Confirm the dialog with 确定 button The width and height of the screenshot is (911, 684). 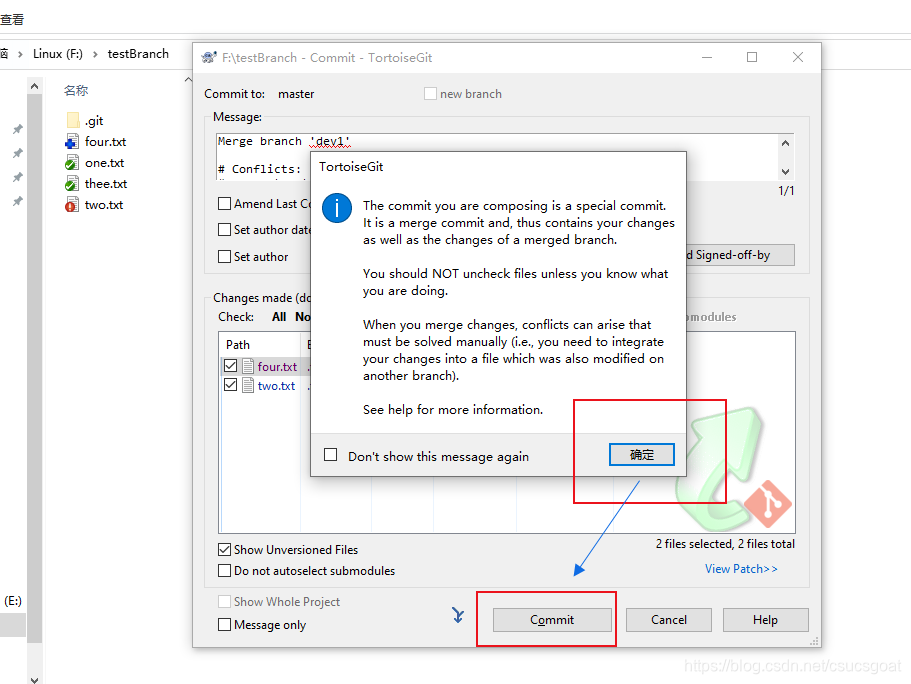tap(641, 454)
